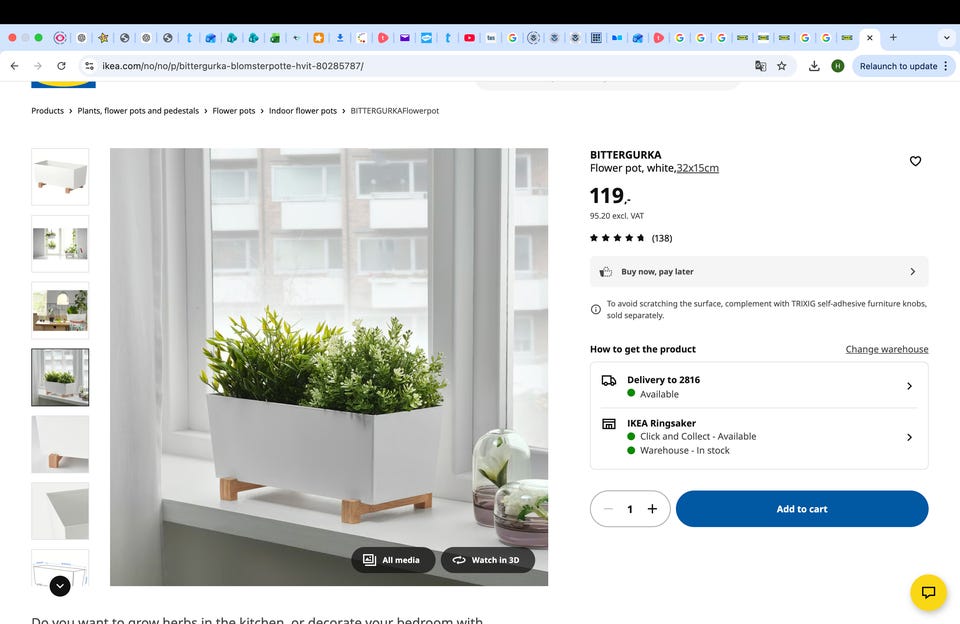This screenshot has width=960, height=624.
Task: Open Plants, flower pots and pedestals breadcrumb
Action: pos(138,111)
